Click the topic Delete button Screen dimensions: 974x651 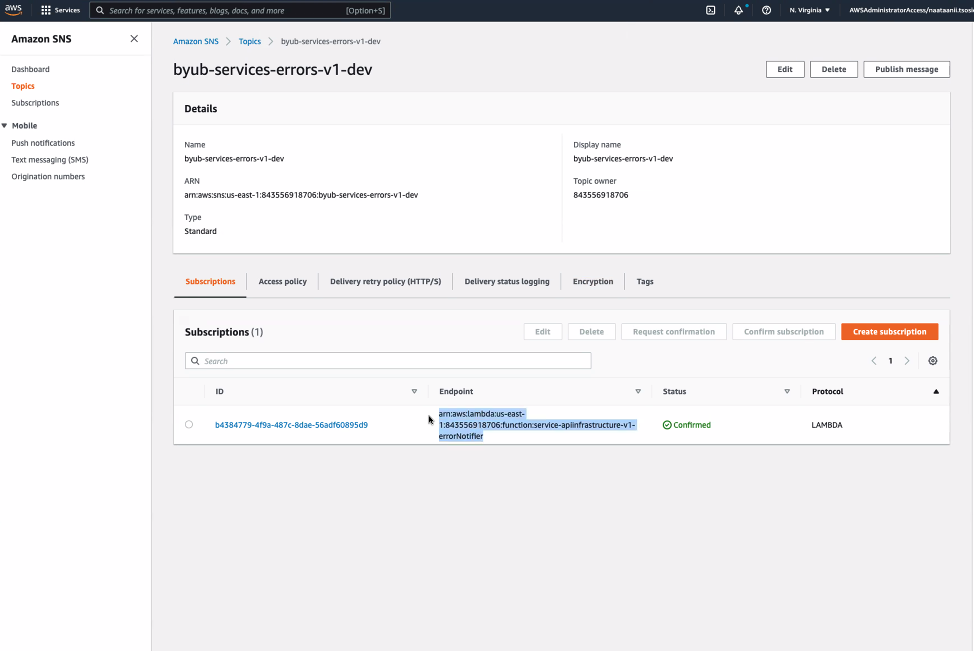click(x=834, y=69)
